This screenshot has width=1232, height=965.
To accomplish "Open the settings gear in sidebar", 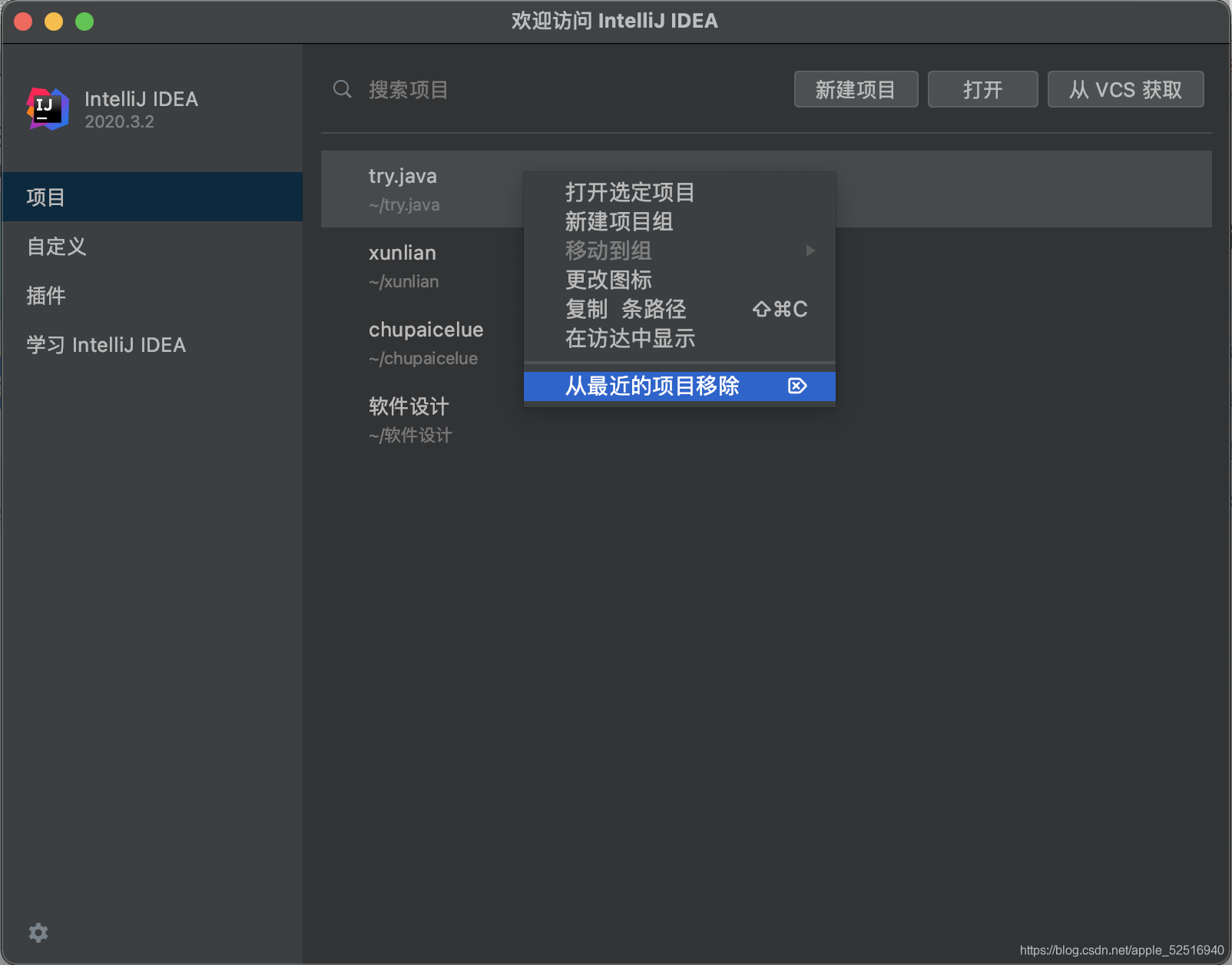I will [38, 933].
